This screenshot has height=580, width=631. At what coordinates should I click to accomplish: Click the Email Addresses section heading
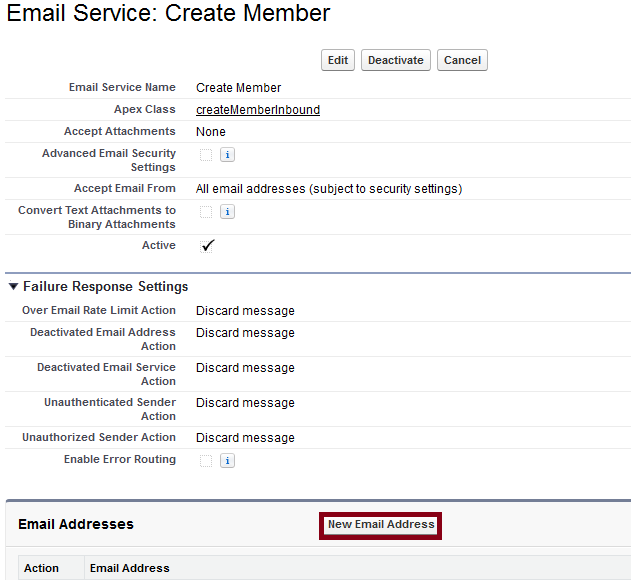[x=76, y=524]
